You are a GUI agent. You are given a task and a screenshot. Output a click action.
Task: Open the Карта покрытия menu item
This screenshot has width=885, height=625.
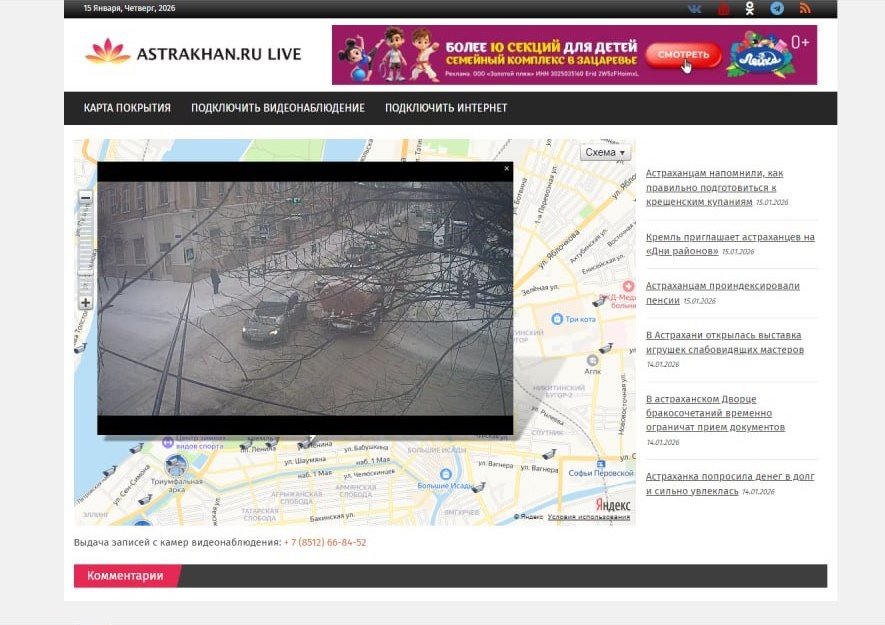pos(127,108)
